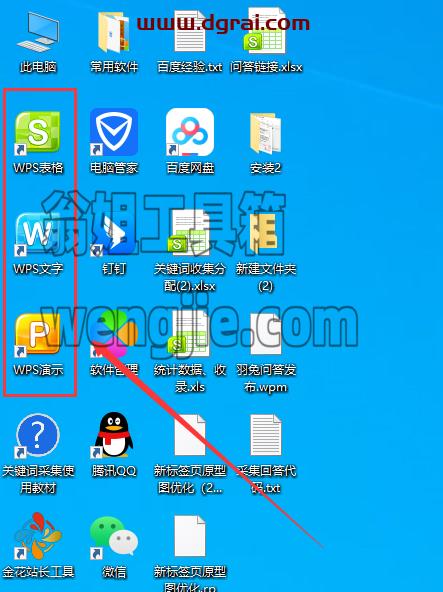Select the 采集回答代码.txt file icon
Image resolution: width=443 pixels, height=592 pixels.
pyautogui.click(x=265, y=435)
